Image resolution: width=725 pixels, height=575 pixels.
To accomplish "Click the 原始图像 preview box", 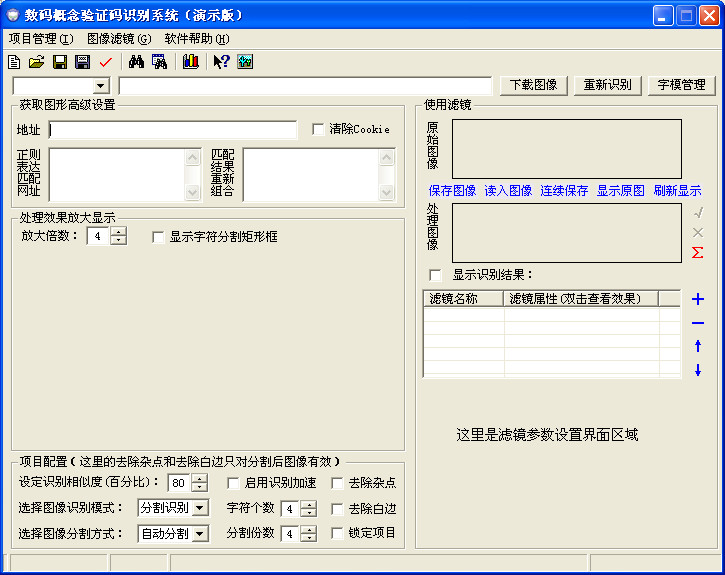I will pyautogui.click(x=567, y=149).
